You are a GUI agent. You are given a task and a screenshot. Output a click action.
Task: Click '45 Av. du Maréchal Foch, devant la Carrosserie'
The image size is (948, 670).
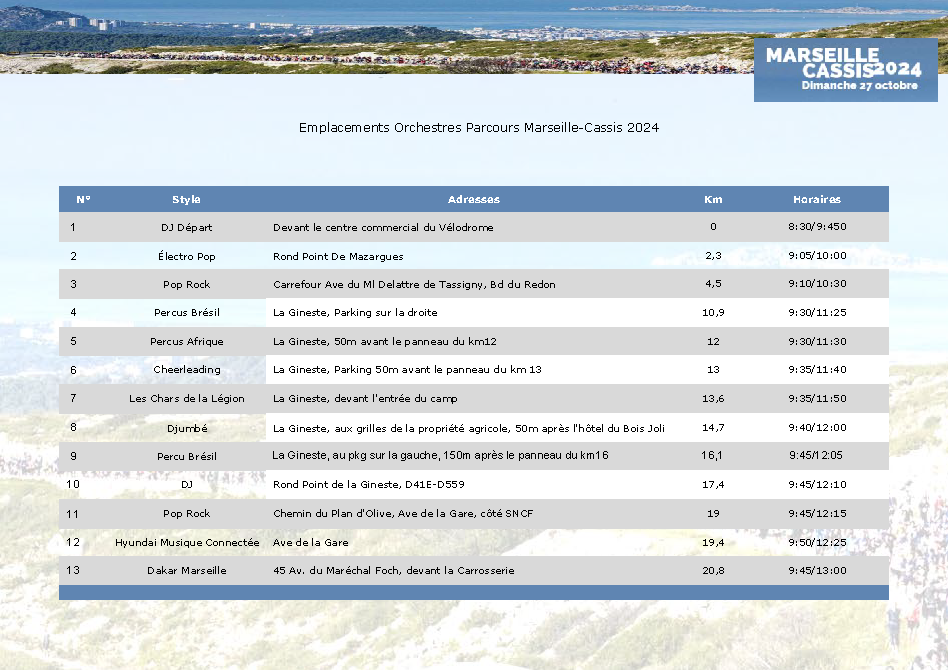394,570
